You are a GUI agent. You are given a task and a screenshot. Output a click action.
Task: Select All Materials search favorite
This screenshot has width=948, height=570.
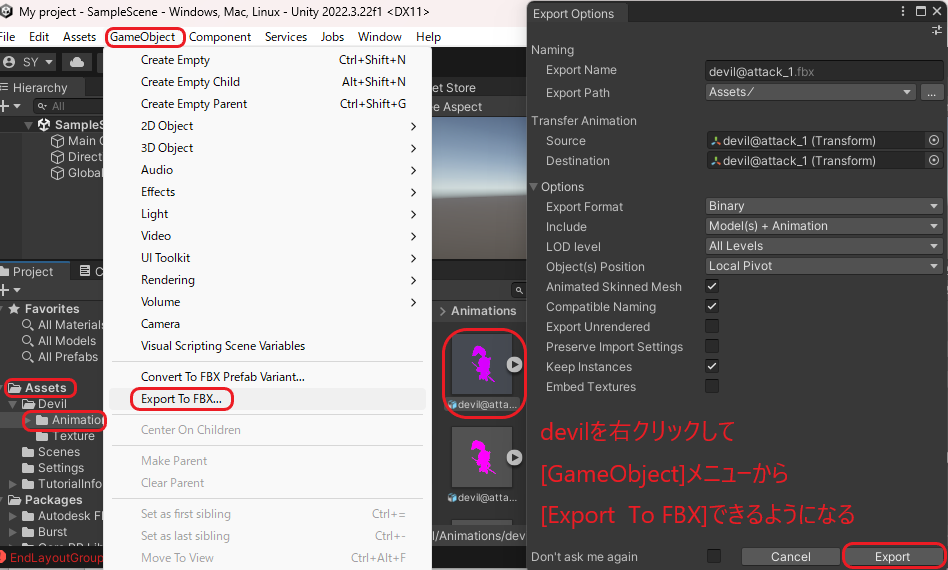(62, 325)
